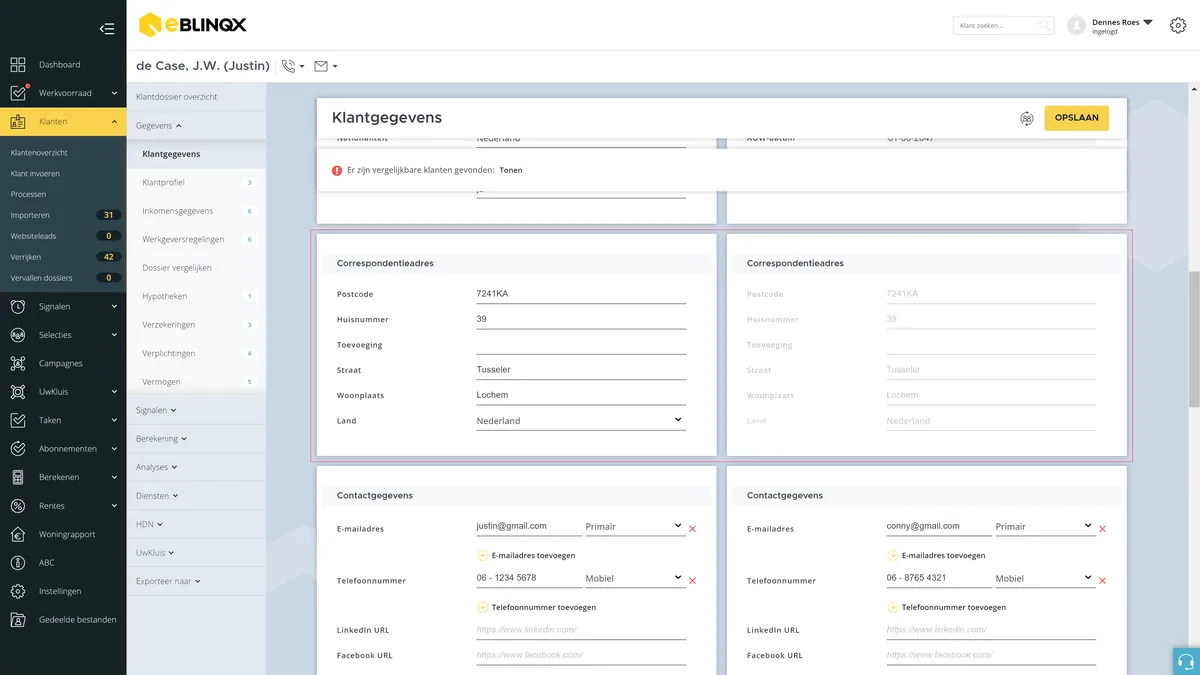Click the eBLINQX logo
Image resolution: width=1200 pixels, height=675 pixels.
tap(193, 25)
